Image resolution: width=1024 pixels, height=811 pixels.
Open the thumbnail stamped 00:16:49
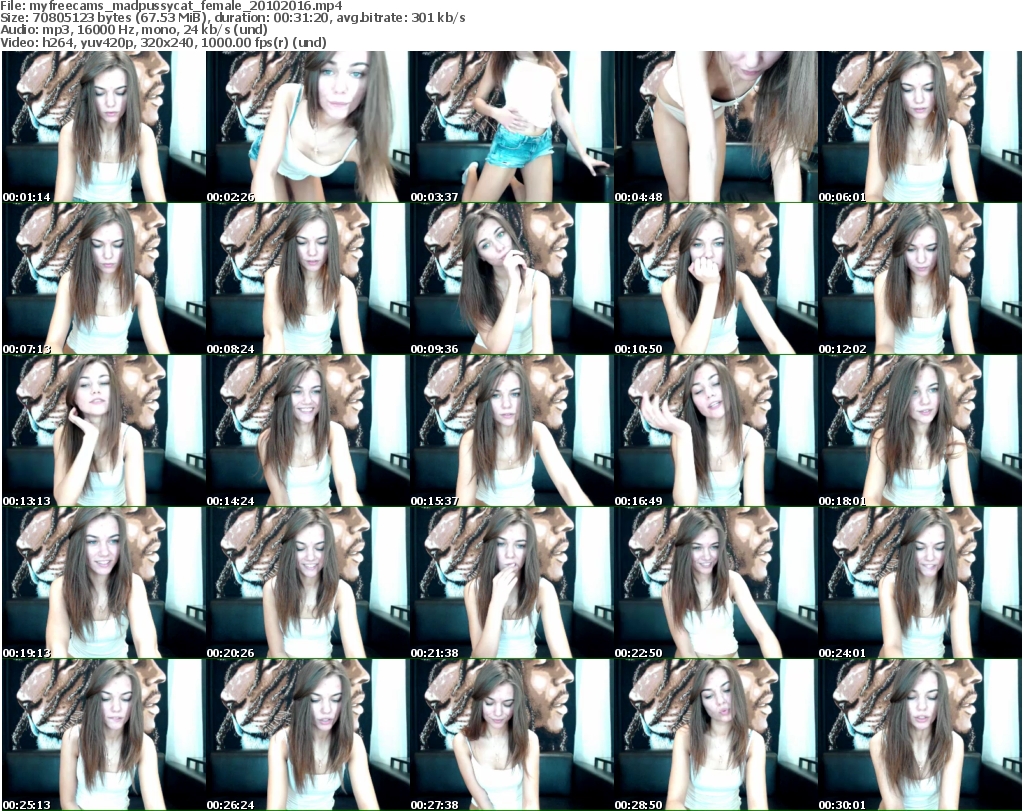click(x=716, y=431)
